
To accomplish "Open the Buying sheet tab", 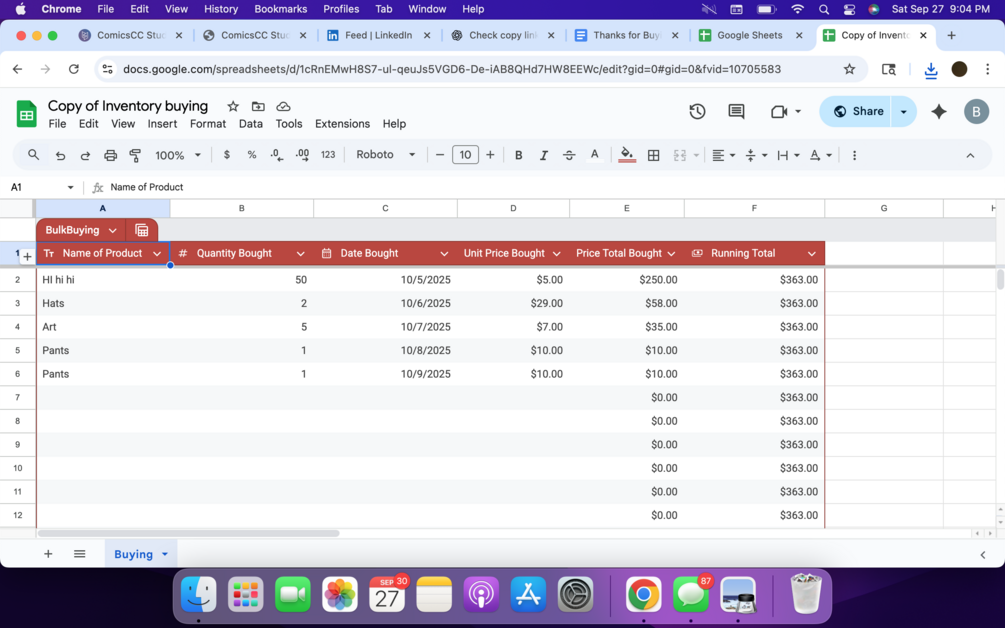I will (x=133, y=554).
